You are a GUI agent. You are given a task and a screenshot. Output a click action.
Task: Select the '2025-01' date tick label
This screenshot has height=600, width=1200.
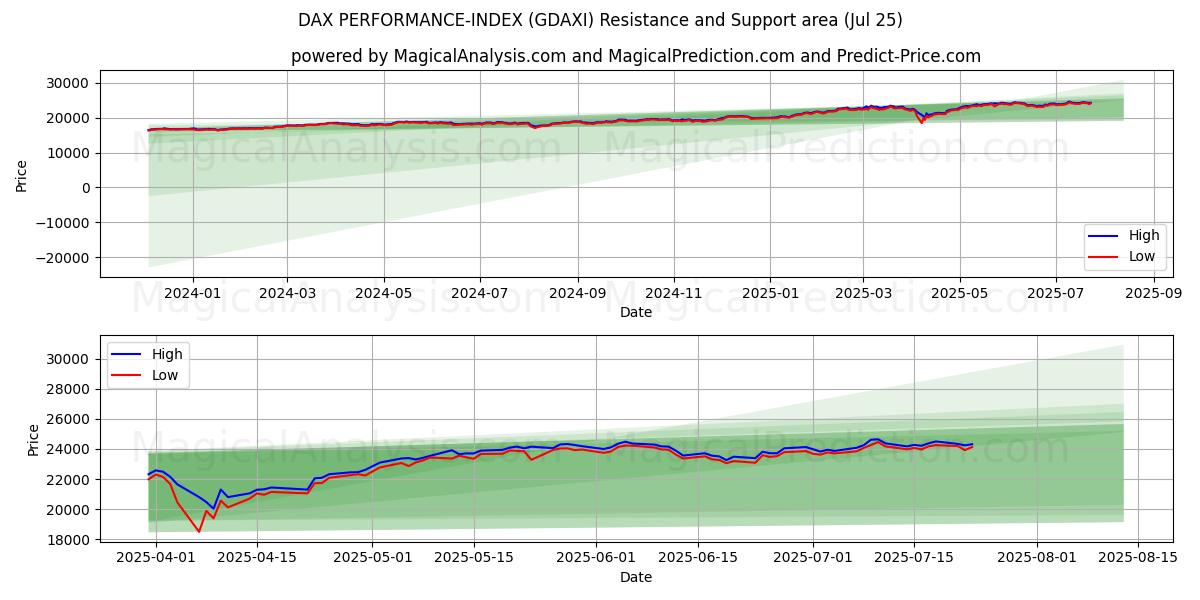coord(770,294)
